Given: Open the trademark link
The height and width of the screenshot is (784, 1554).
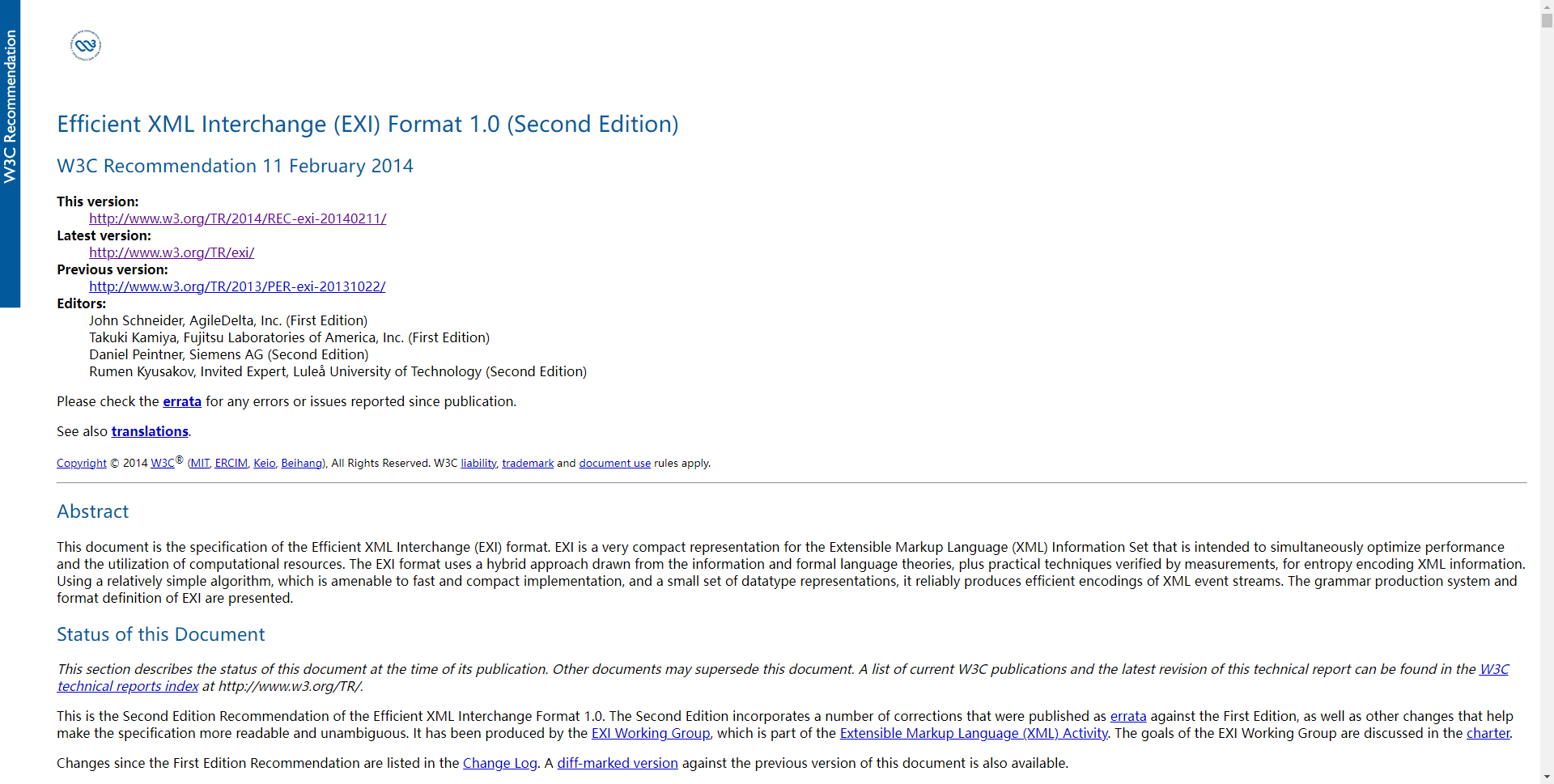Looking at the screenshot, I should pos(528,463).
